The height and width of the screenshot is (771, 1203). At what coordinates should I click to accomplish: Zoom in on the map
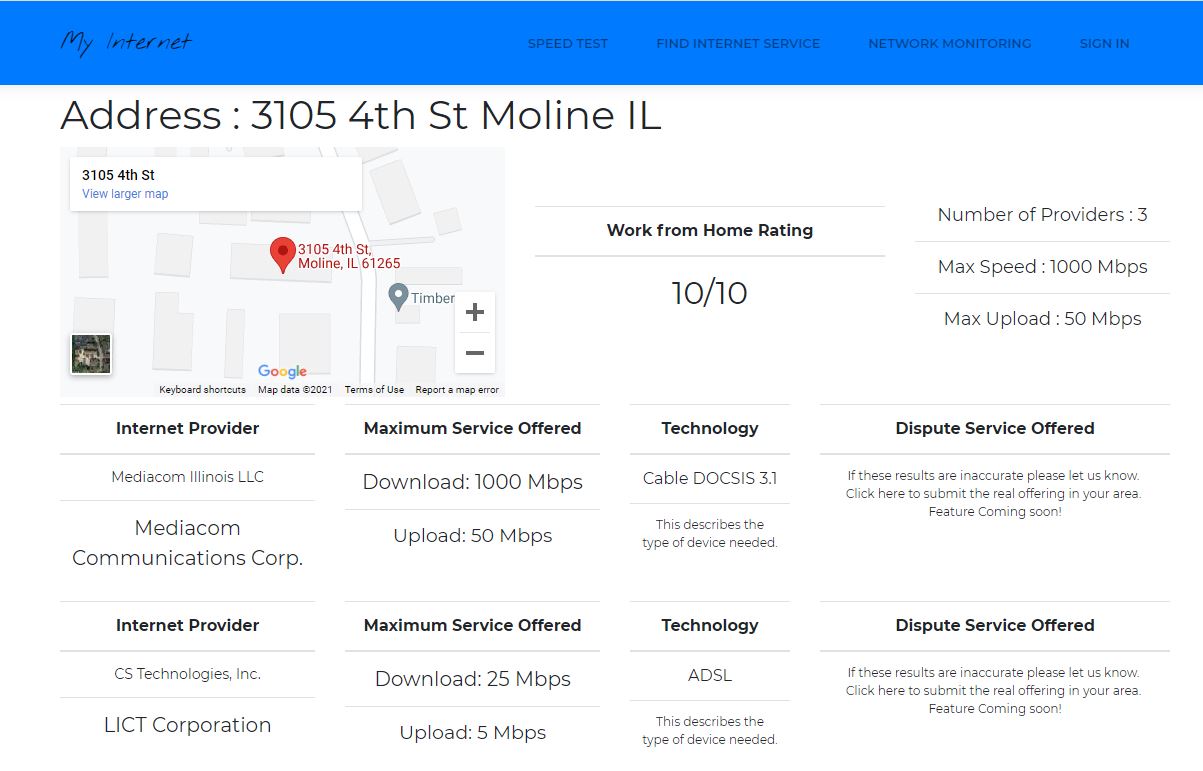474,311
